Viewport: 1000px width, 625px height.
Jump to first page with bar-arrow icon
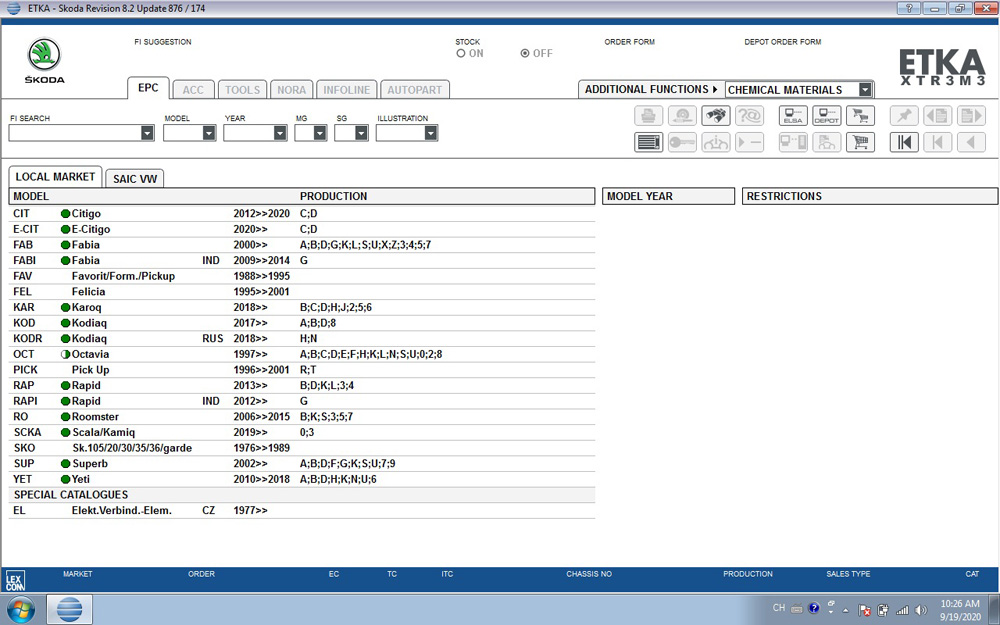pyautogui.click(x=904, y=142)
